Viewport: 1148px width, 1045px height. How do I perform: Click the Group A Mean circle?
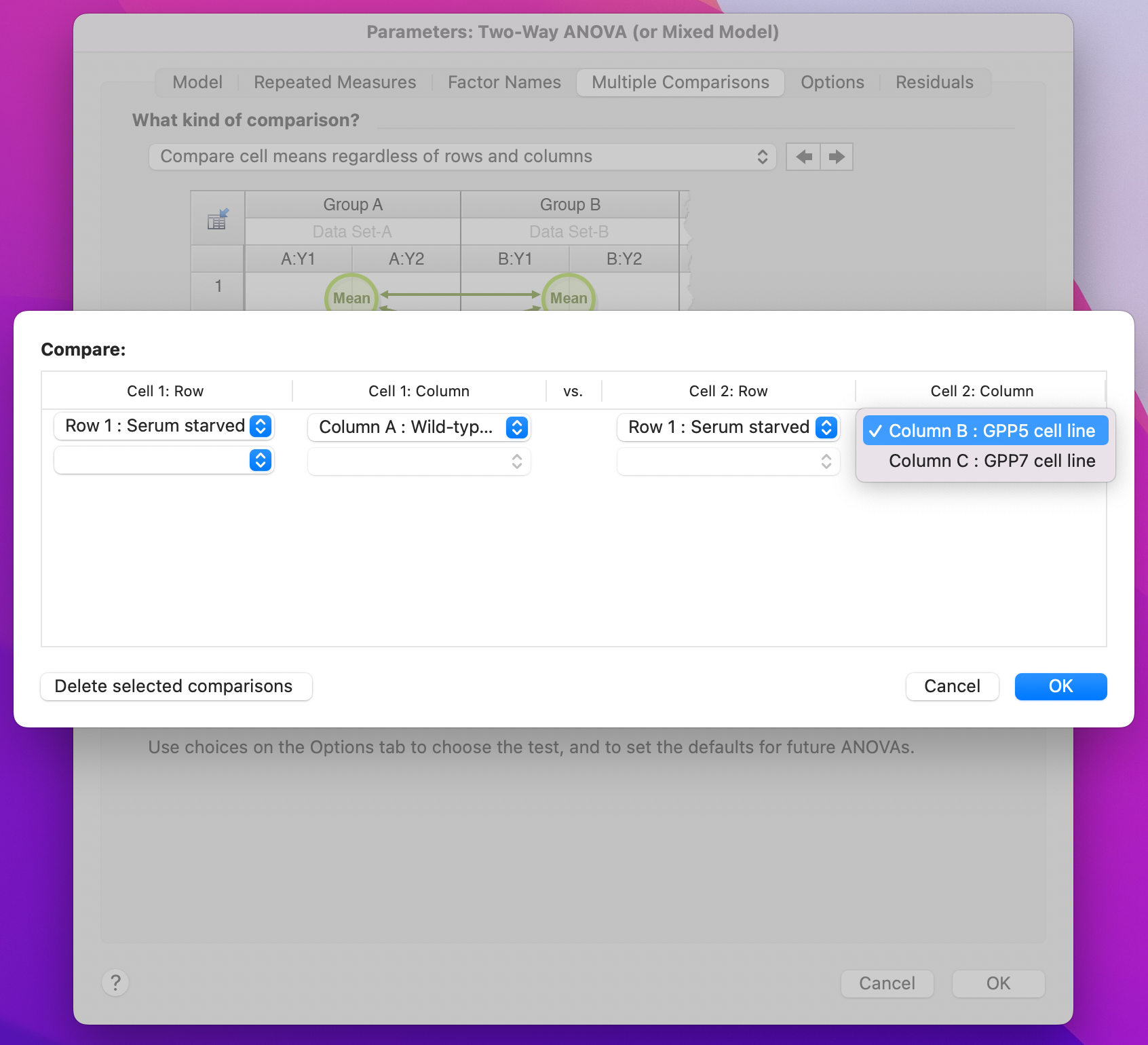pos(351,296)
